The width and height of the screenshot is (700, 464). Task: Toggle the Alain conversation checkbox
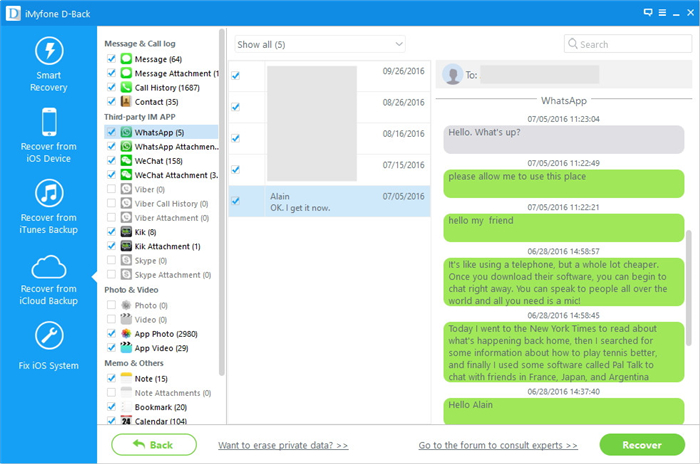point(235,201)
